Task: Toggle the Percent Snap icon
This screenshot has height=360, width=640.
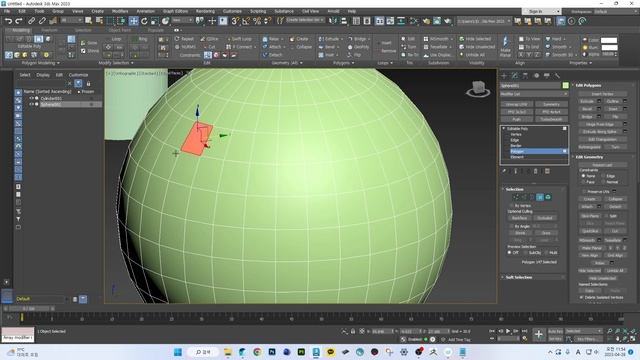Action: [257, 21]
